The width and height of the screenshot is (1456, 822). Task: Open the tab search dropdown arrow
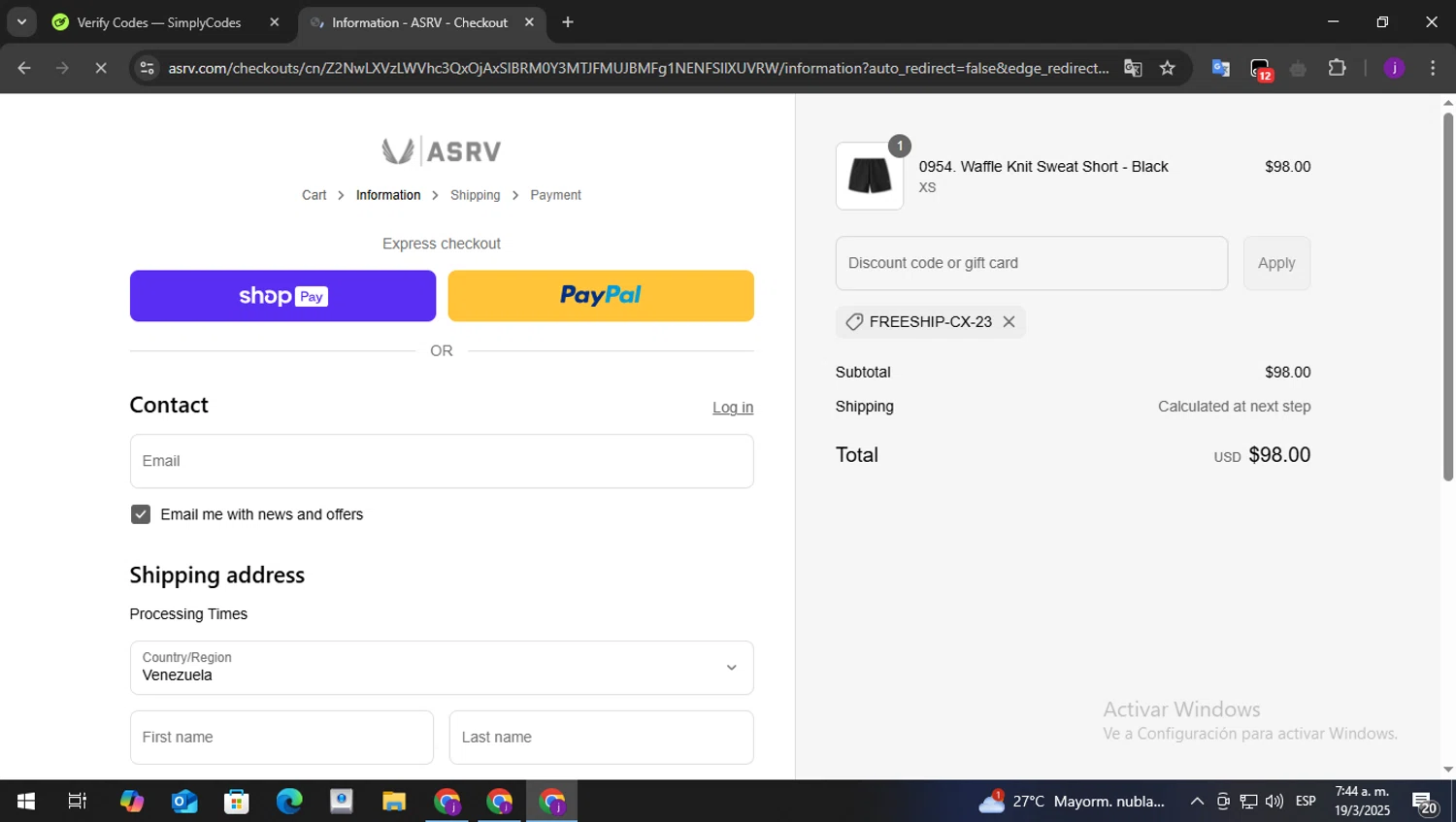pos(21,21)
